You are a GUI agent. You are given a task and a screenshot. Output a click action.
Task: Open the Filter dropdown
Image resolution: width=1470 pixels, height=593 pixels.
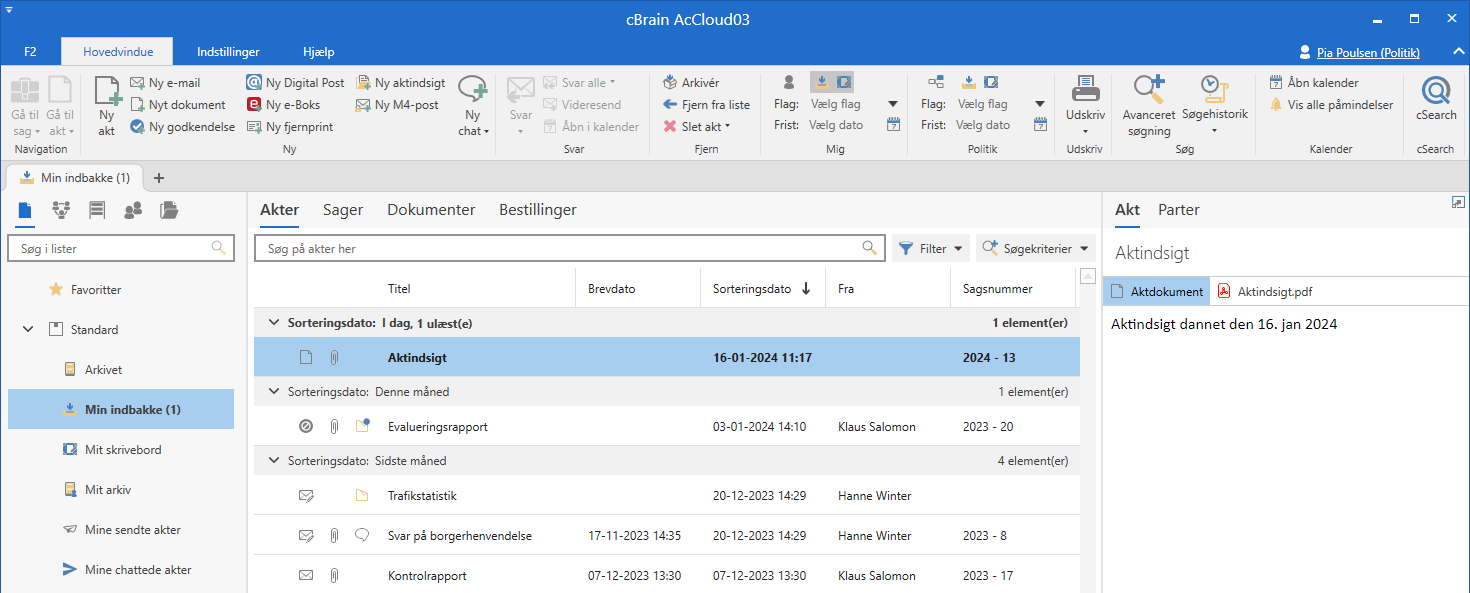[x=931, y=249]
